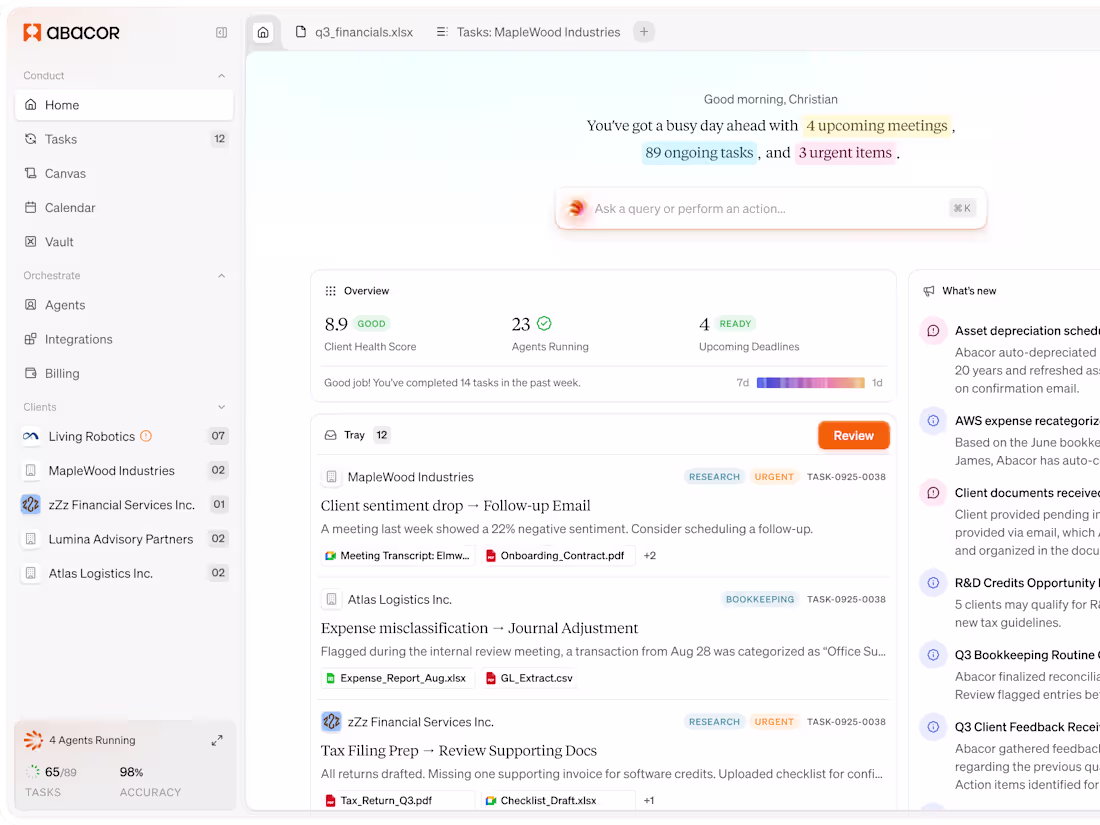This screenshot has width=1100, height=825.
Task: Open Meeting Transcript attachment
Action: point(398,556)
